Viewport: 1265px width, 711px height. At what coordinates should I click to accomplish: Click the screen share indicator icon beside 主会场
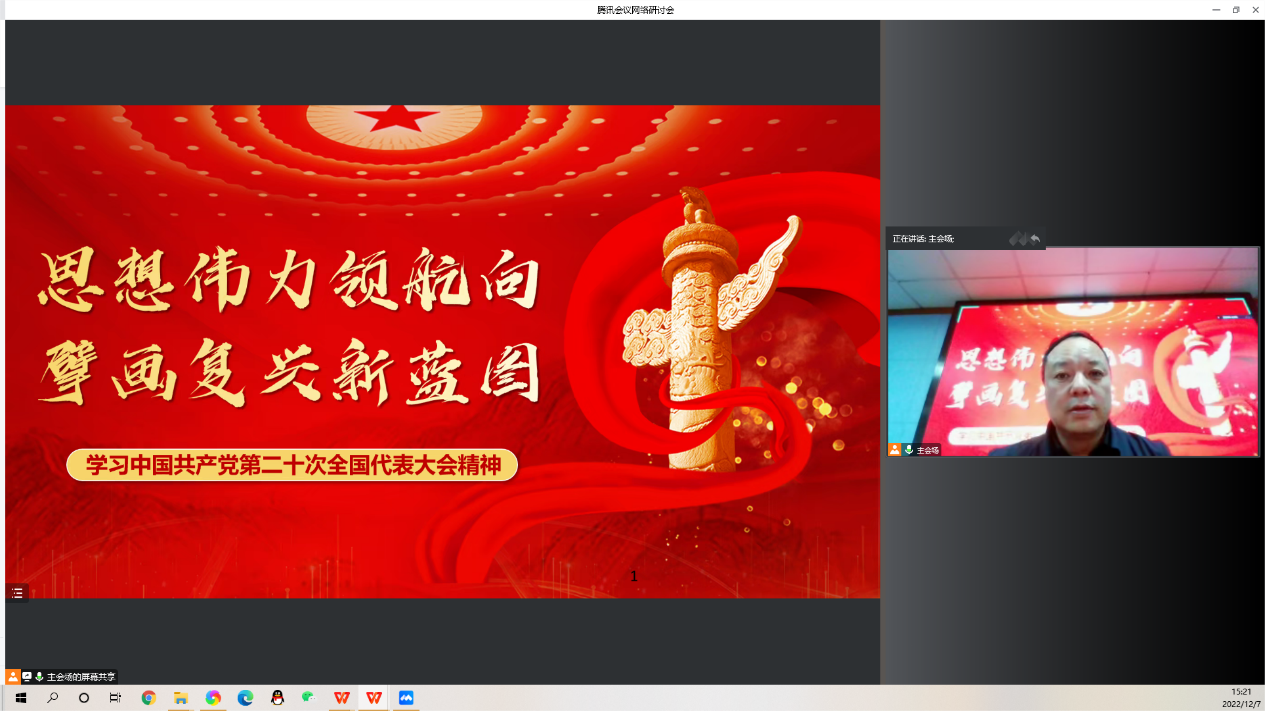click(27, 677)
